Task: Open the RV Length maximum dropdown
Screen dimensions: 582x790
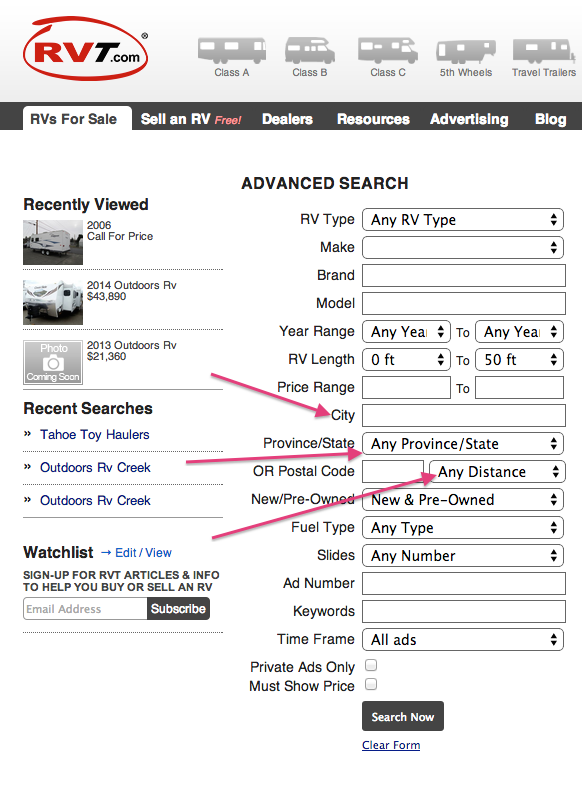Action: 519,360
